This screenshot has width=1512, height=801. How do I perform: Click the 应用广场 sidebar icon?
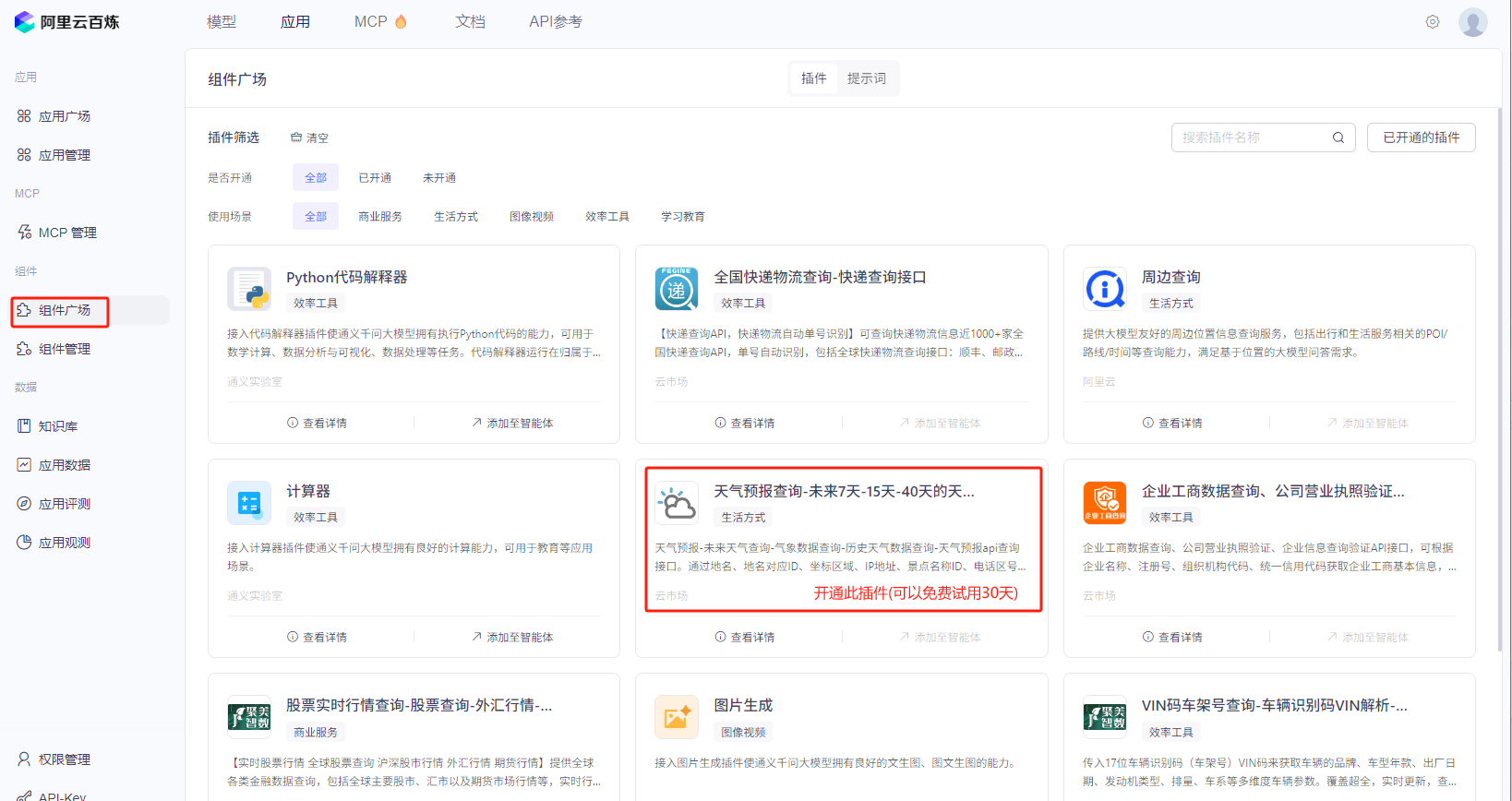click(x=24, y=116)
